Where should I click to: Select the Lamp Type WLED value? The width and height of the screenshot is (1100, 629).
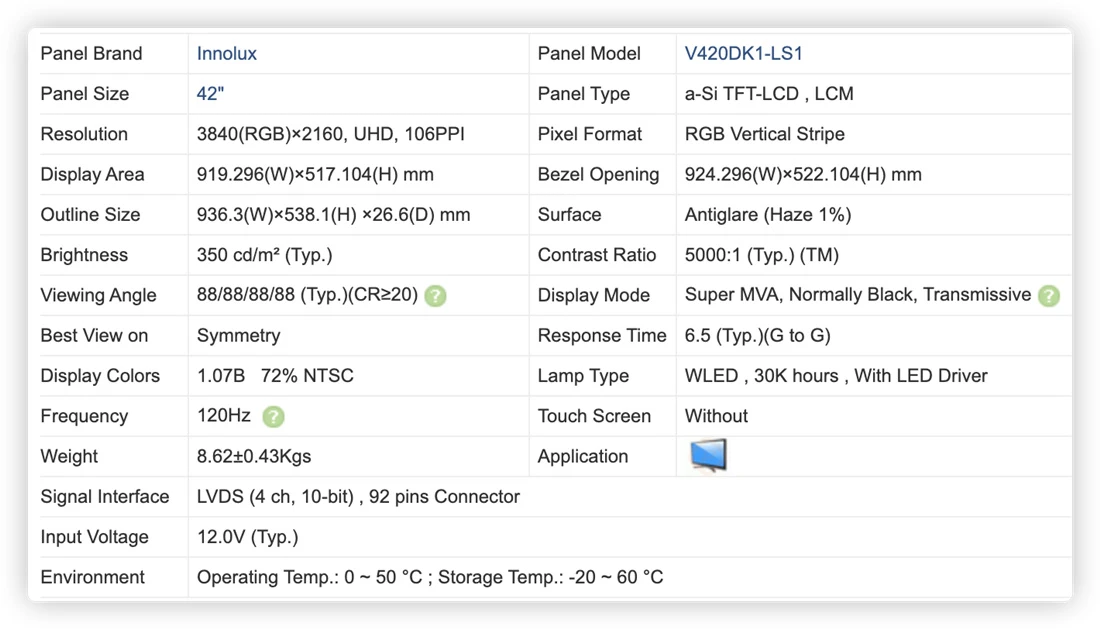(x=836, y=376)
